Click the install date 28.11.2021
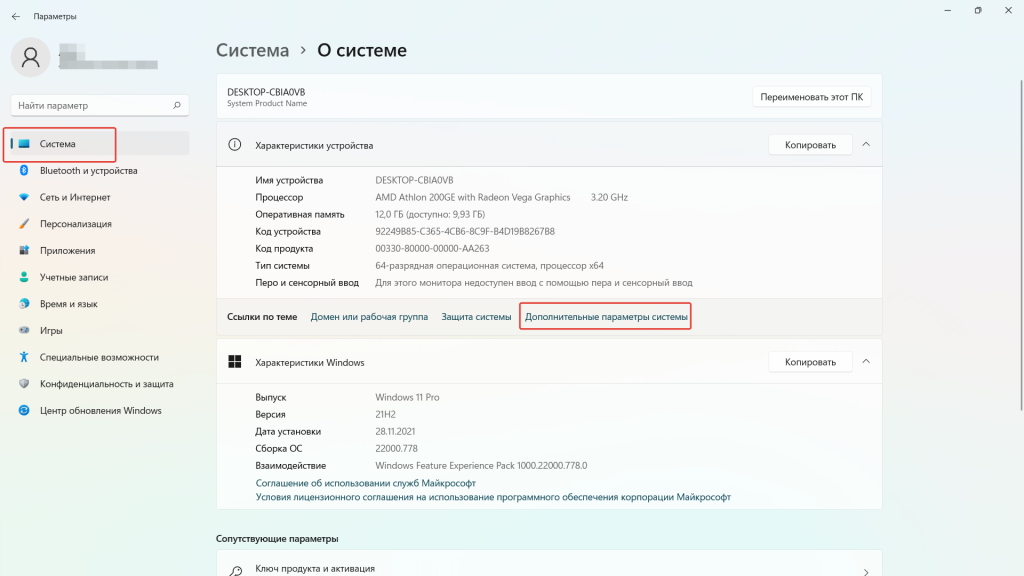 point(395,432)
